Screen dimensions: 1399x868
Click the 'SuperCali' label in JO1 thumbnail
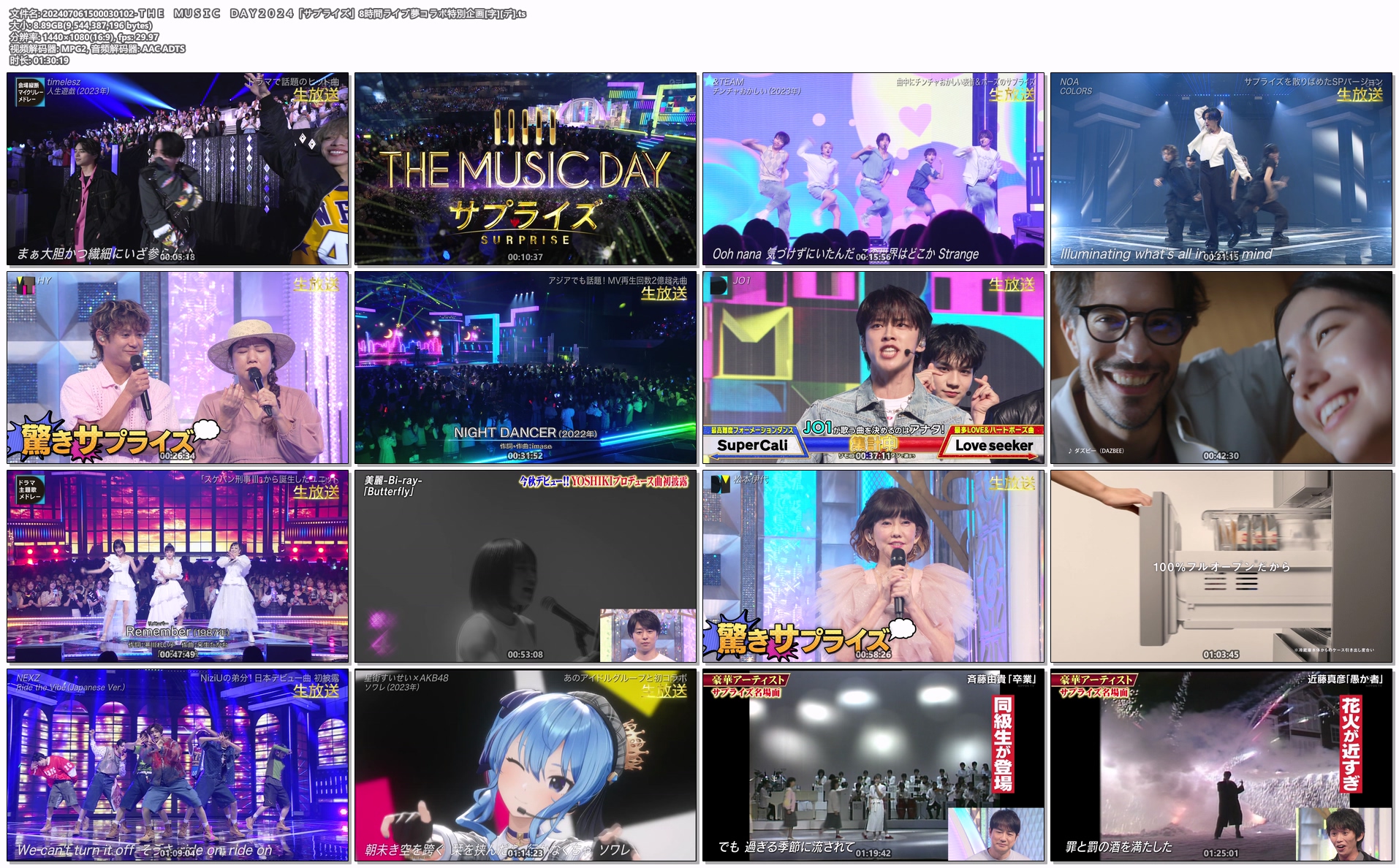(752, 445)
